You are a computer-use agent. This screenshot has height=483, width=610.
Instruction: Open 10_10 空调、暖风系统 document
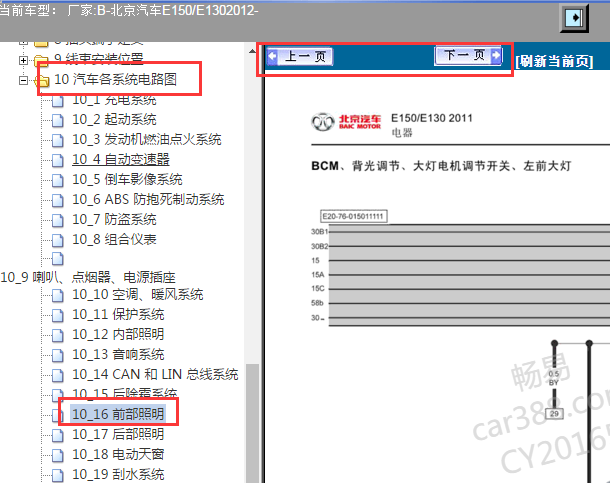[138, 294]
